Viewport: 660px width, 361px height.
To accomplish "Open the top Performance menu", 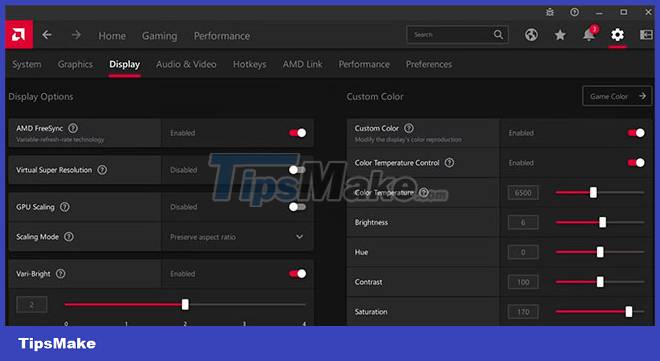I will pyautogui.click(x=222, y=36).
